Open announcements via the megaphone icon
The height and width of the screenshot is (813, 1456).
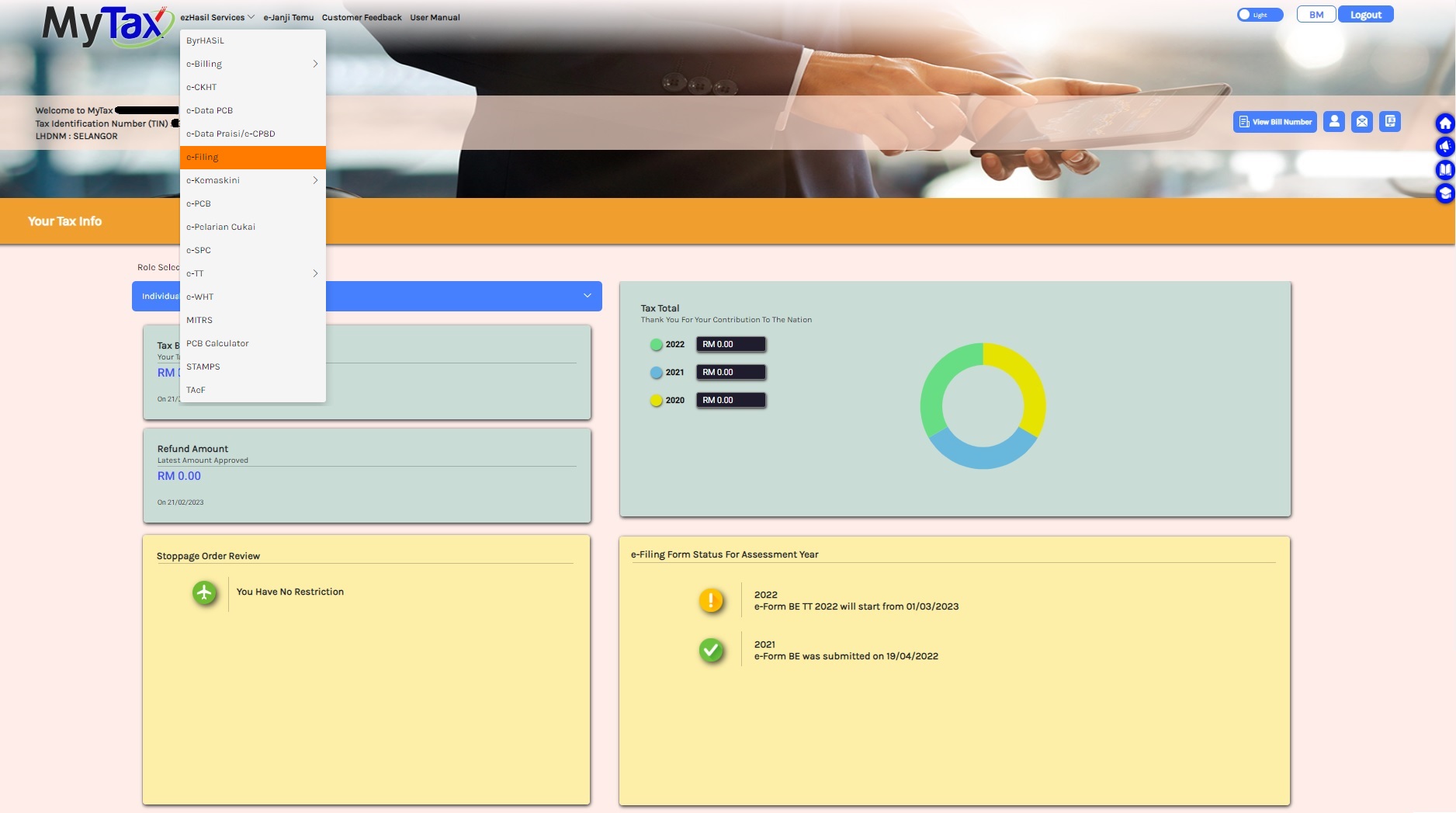[x=1444, y=147]
